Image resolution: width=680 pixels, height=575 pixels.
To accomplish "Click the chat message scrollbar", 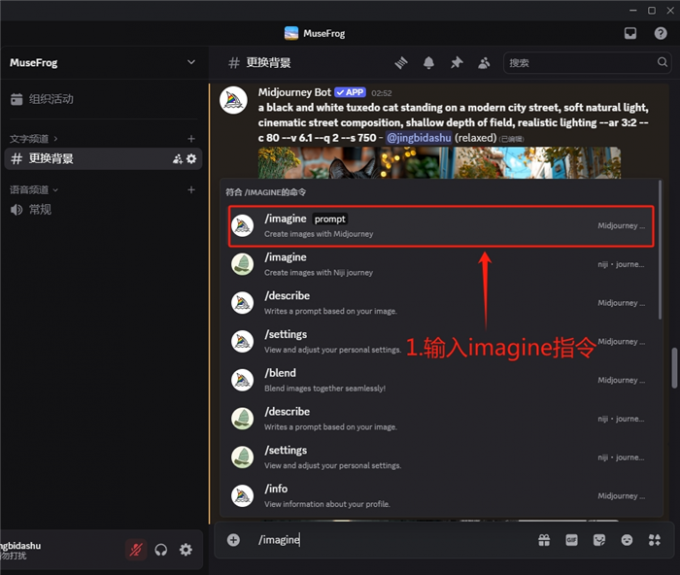I will pyautogui.click(x=674, y=368).
